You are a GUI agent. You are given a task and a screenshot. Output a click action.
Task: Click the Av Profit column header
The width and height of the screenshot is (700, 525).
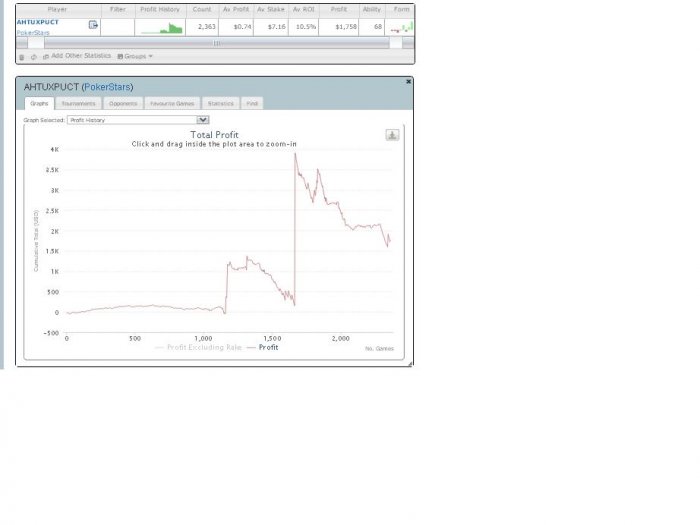click(x=236, y=9)
